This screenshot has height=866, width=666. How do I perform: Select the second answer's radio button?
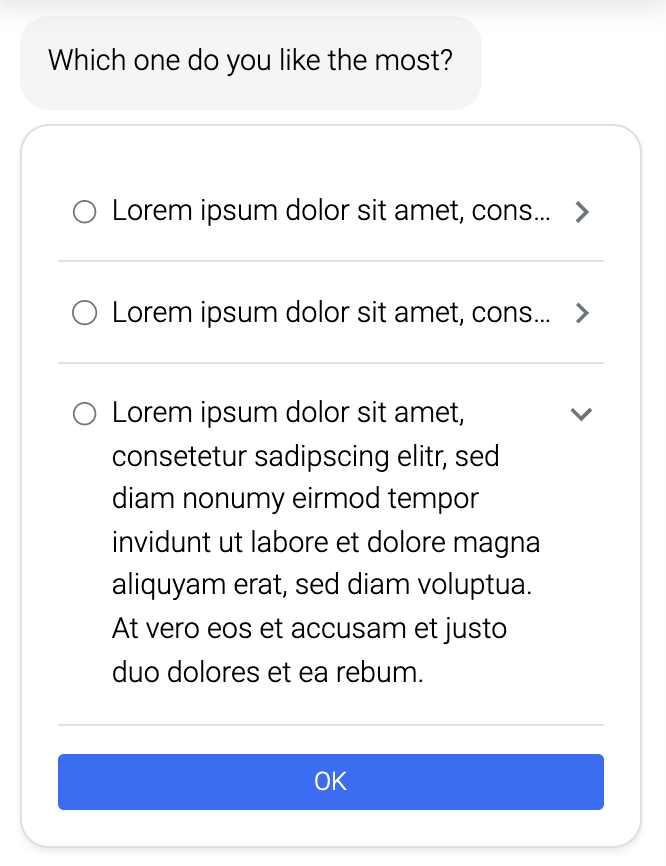(x=85, y=313)
